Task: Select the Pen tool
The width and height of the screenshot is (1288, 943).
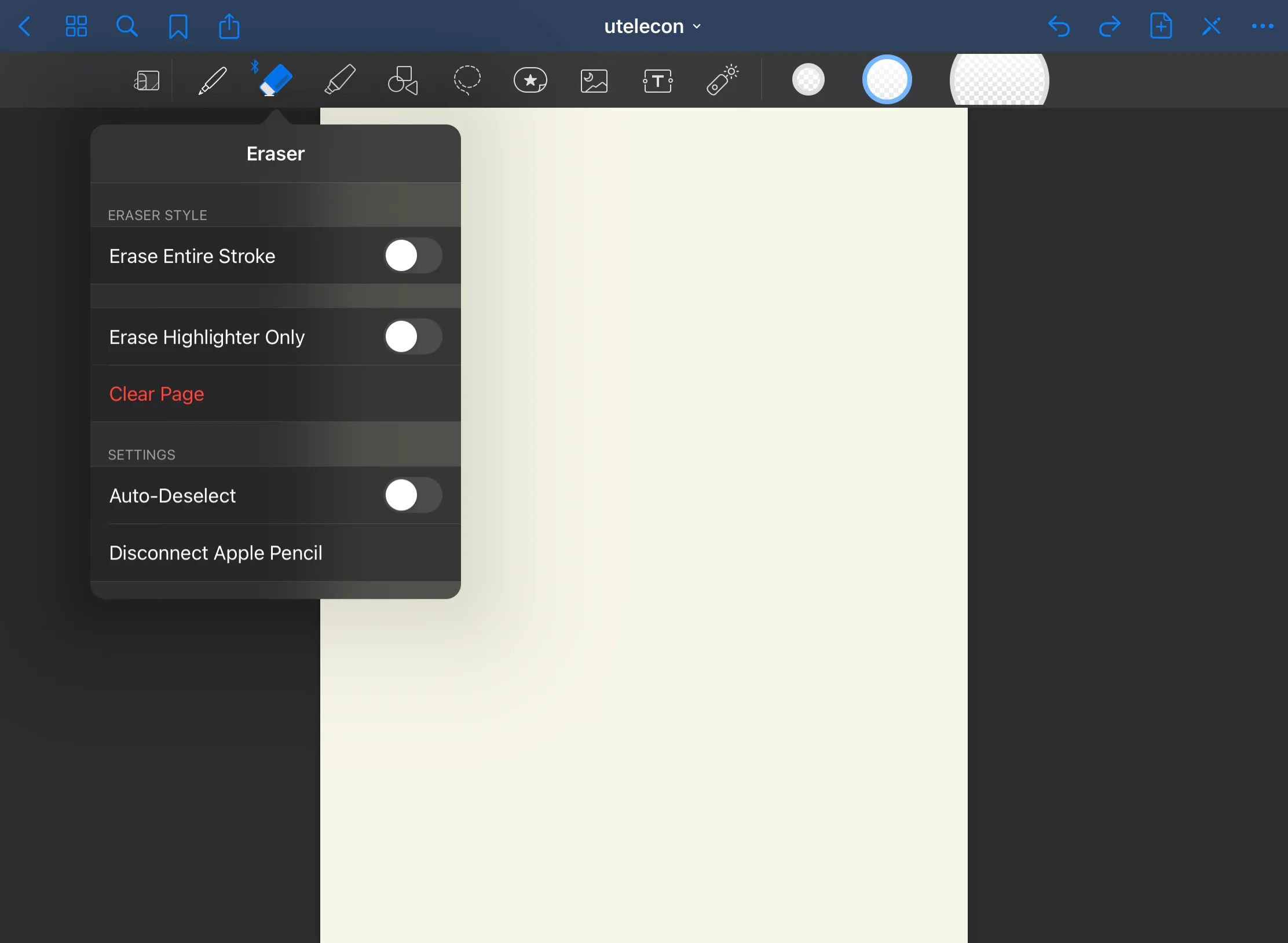Action: click(213, 80)
